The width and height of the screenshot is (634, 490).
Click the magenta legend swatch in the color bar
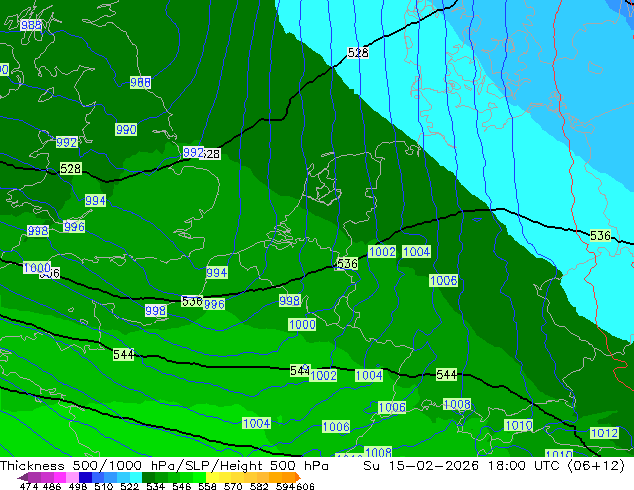click(x=60, y=477)
